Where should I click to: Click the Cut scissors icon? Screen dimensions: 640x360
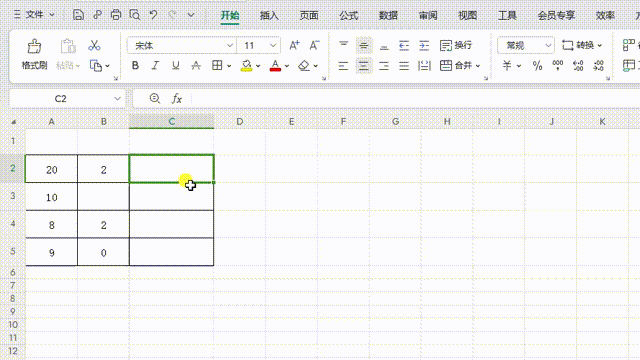(x=94, y=45)
